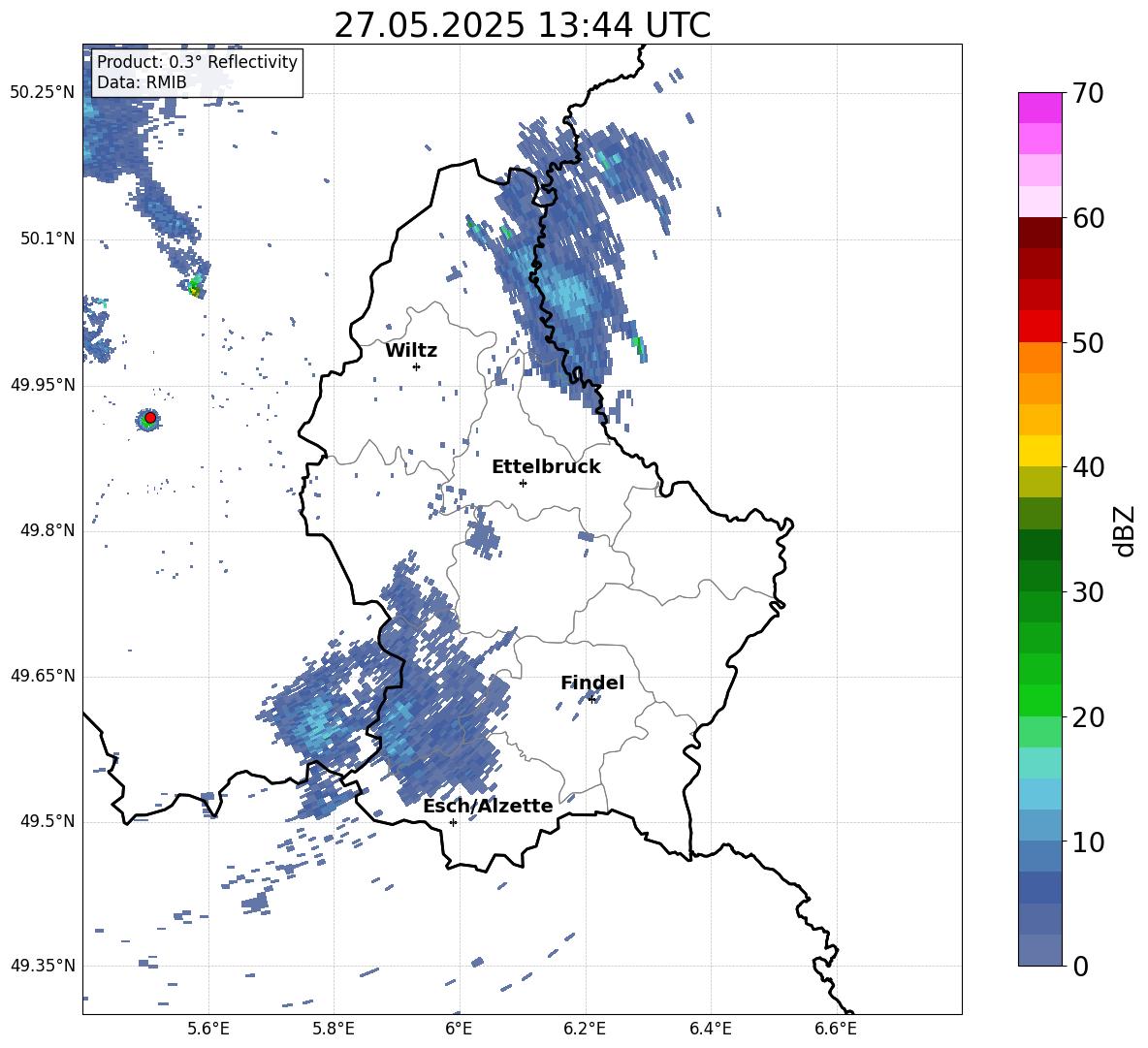Click the 5.6°E longitude label
The height and width of the screenshot is (1048, 1148).
coord(208,1029)
